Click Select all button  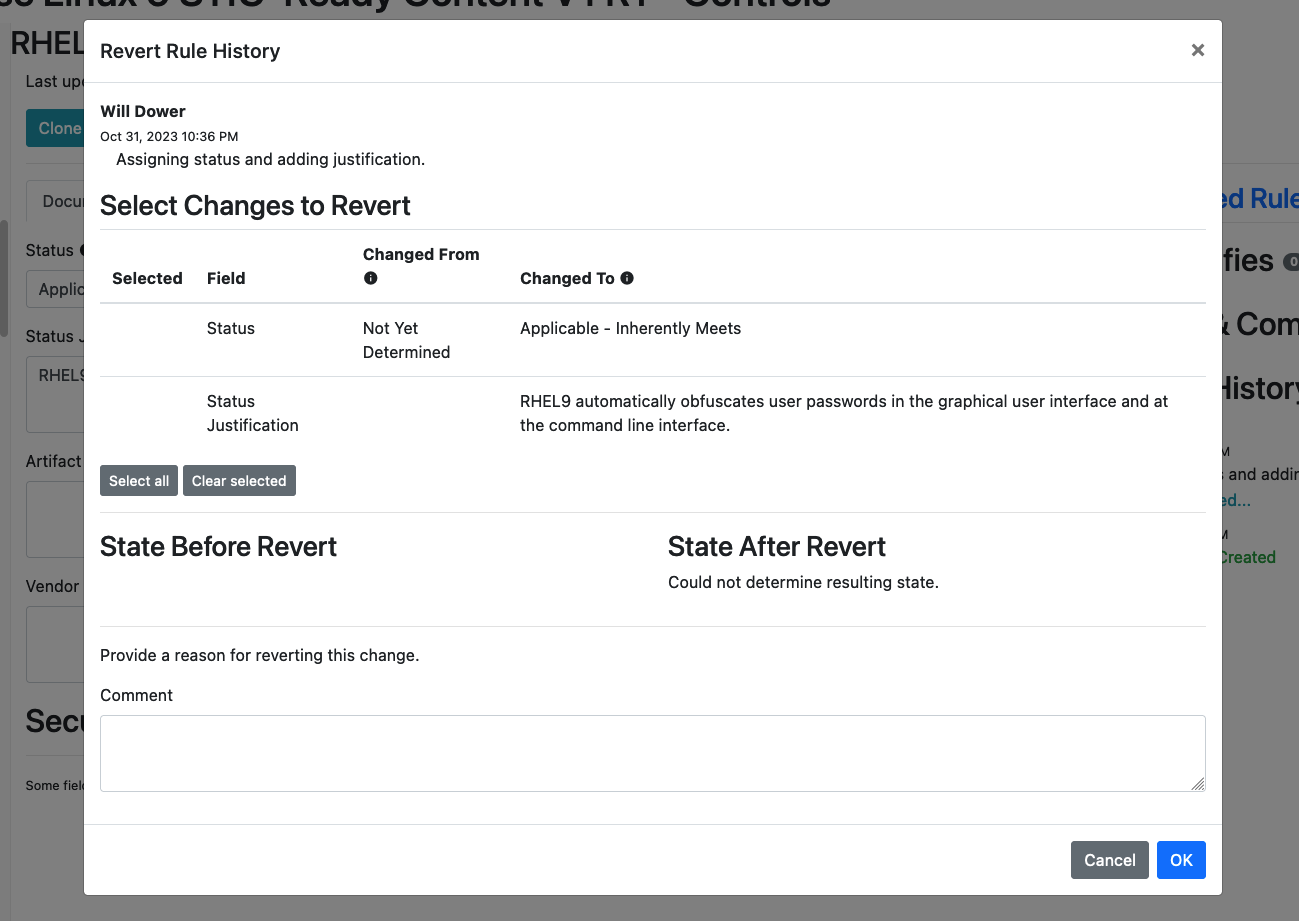[139, 481]
